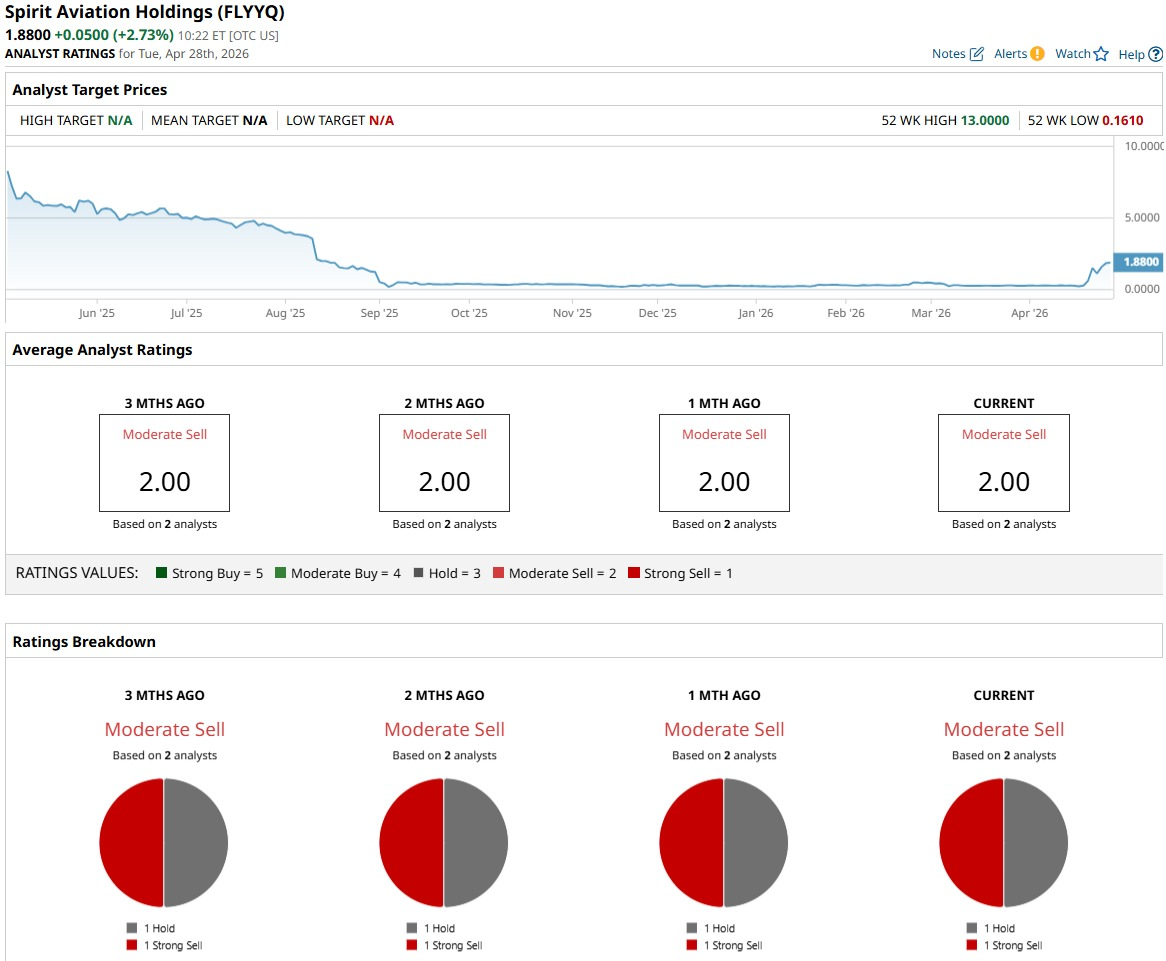Image resolution: width=1166 pixels, height=961 pixels.
Task: Click the Hold gray legend swatch
Action: click(x=418, y=573)
